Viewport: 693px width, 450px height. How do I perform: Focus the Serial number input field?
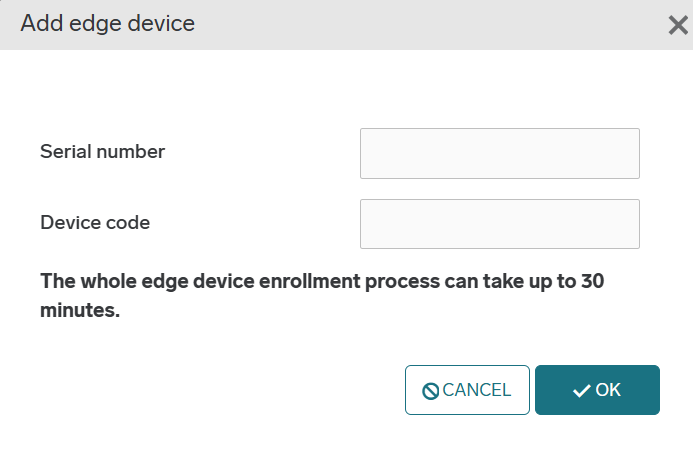[499, 153]
